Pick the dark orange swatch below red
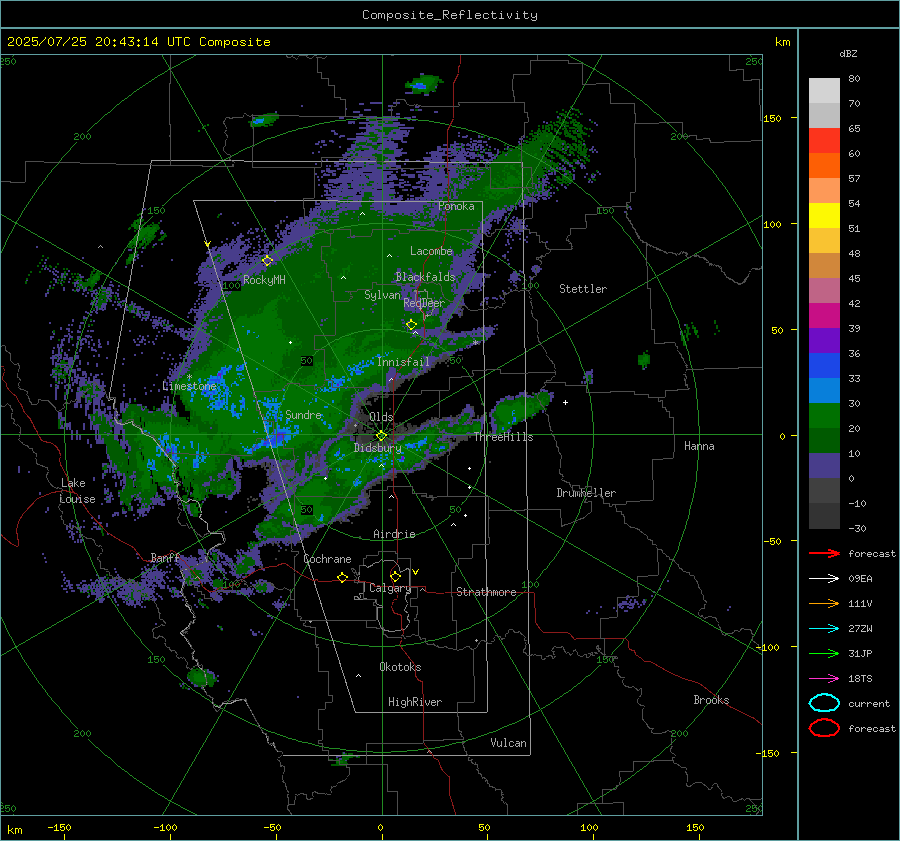The height and width of the screenshot is (841, 900). pos(824,166)
